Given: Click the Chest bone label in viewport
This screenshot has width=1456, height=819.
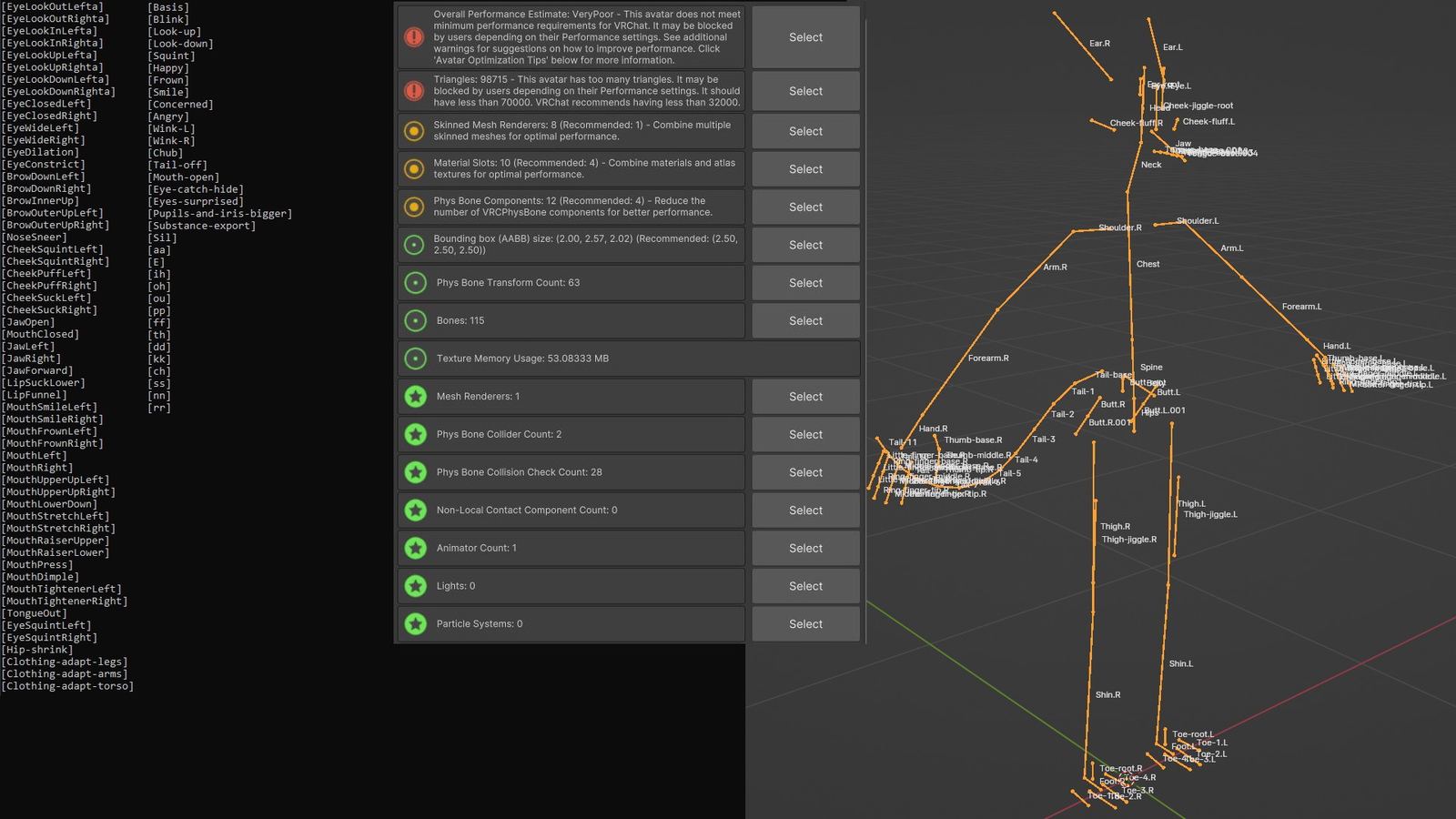Looking at the screenshot, I should click(1148, 264).
